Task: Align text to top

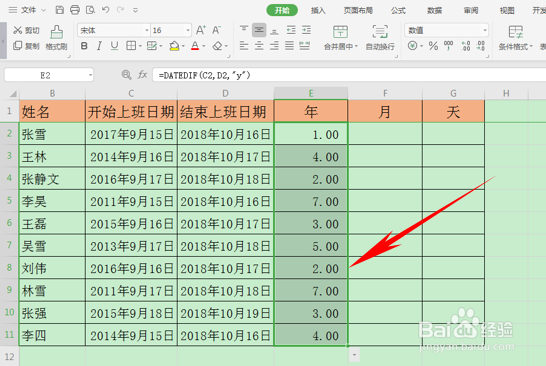Action: (x=244, y=30)
